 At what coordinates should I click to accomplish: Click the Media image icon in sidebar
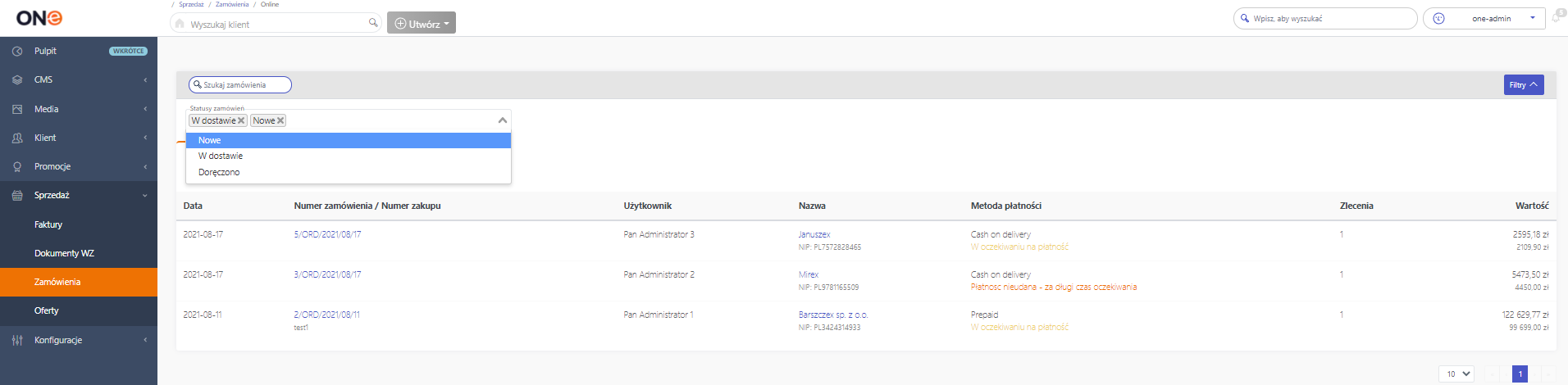[x=17, y=109]
